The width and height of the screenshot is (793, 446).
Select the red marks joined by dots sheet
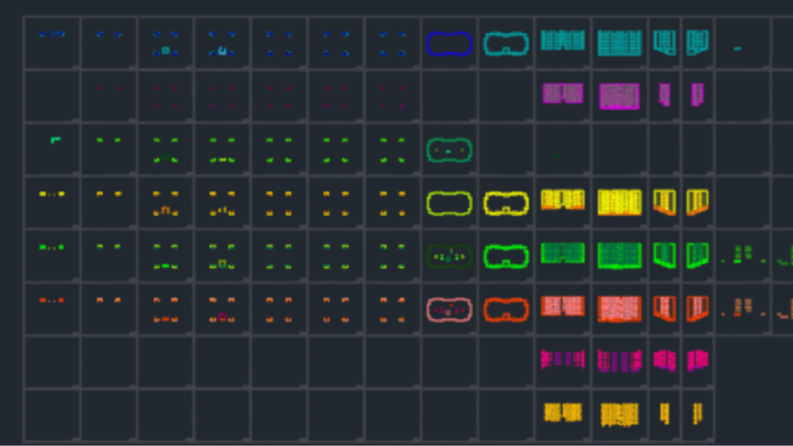[x=52, y=300]
